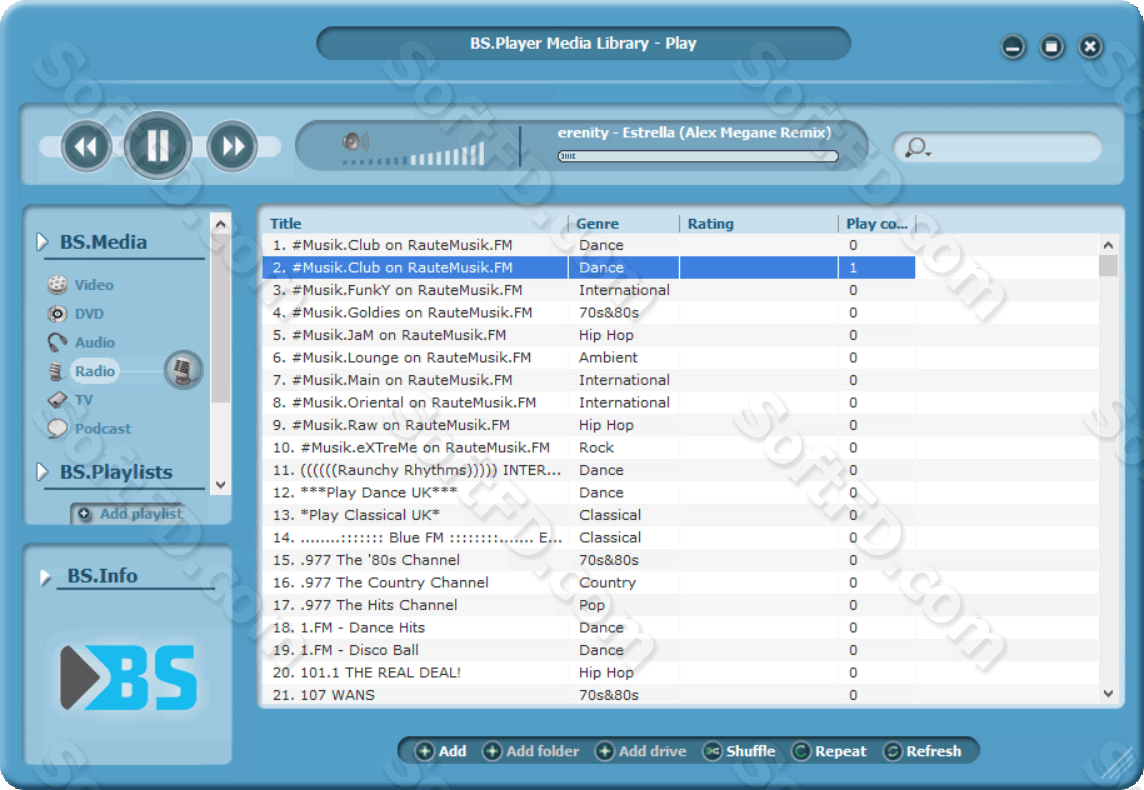1144x790 pixels.
Task: Seek within the track progress bar
Action: click(697, 156)
